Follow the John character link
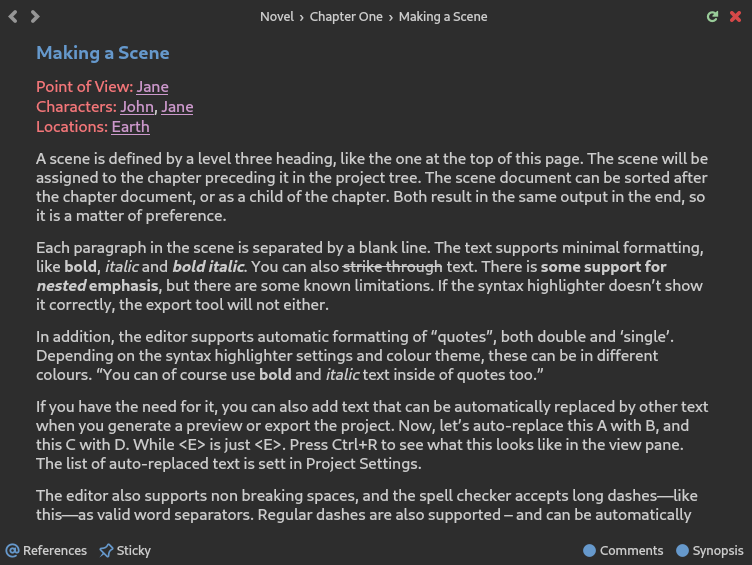 click(x=137, y=107)
